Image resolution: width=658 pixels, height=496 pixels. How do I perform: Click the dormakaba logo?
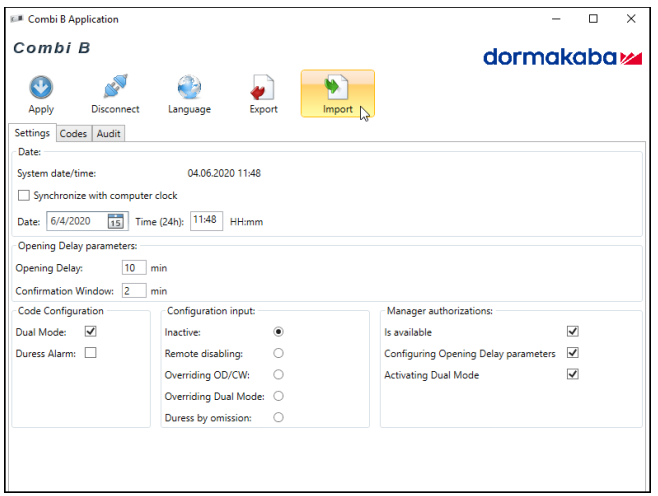[x=562, y=58]
